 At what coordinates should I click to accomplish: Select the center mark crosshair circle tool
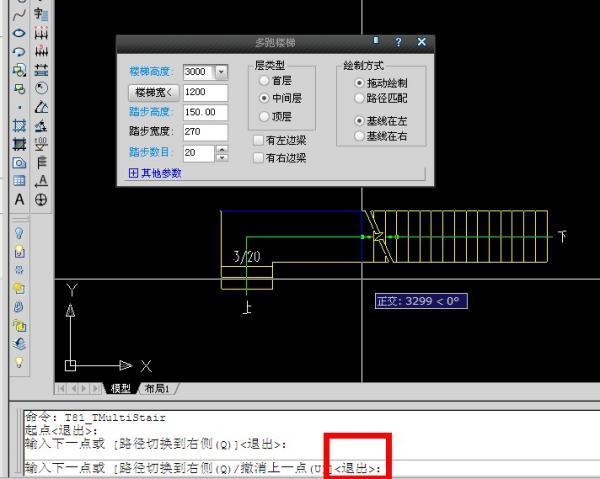tap(41, 199)
